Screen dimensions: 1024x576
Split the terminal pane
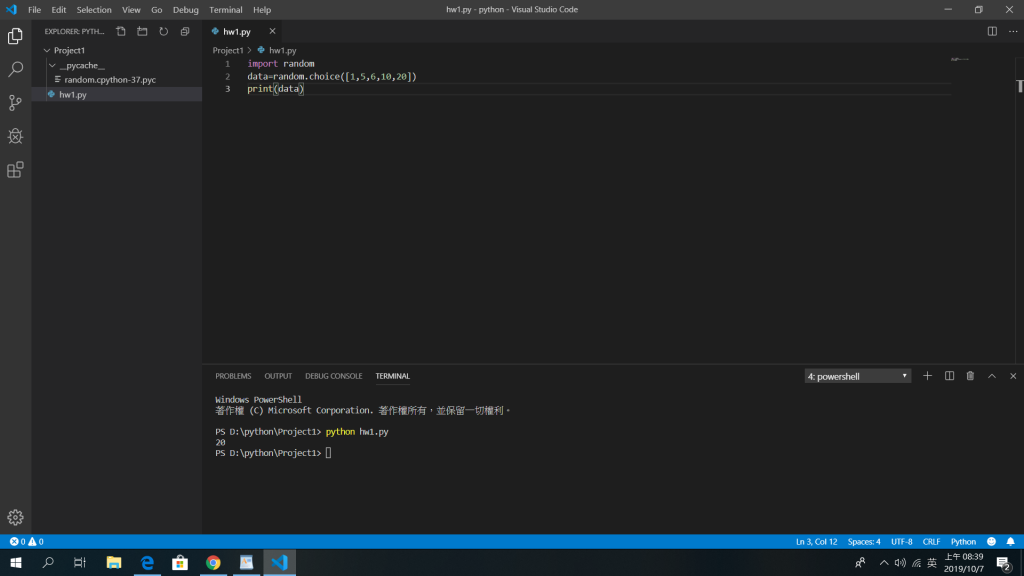click(x=949, y=376)
